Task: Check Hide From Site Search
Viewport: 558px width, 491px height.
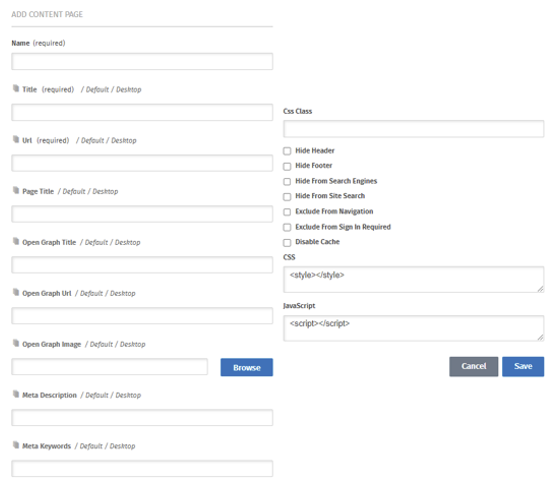Action: point(287,197)
